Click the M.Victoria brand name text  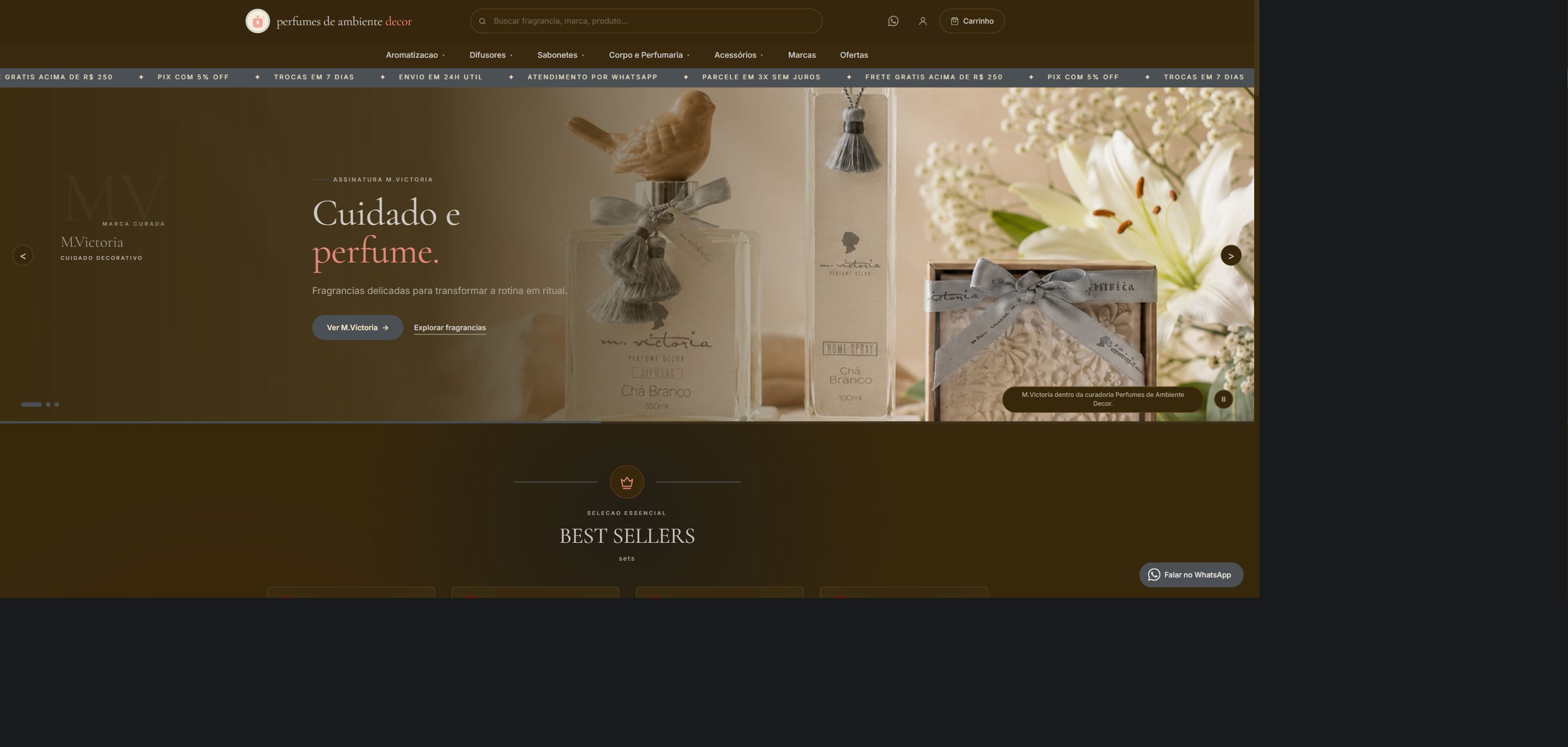92,243
